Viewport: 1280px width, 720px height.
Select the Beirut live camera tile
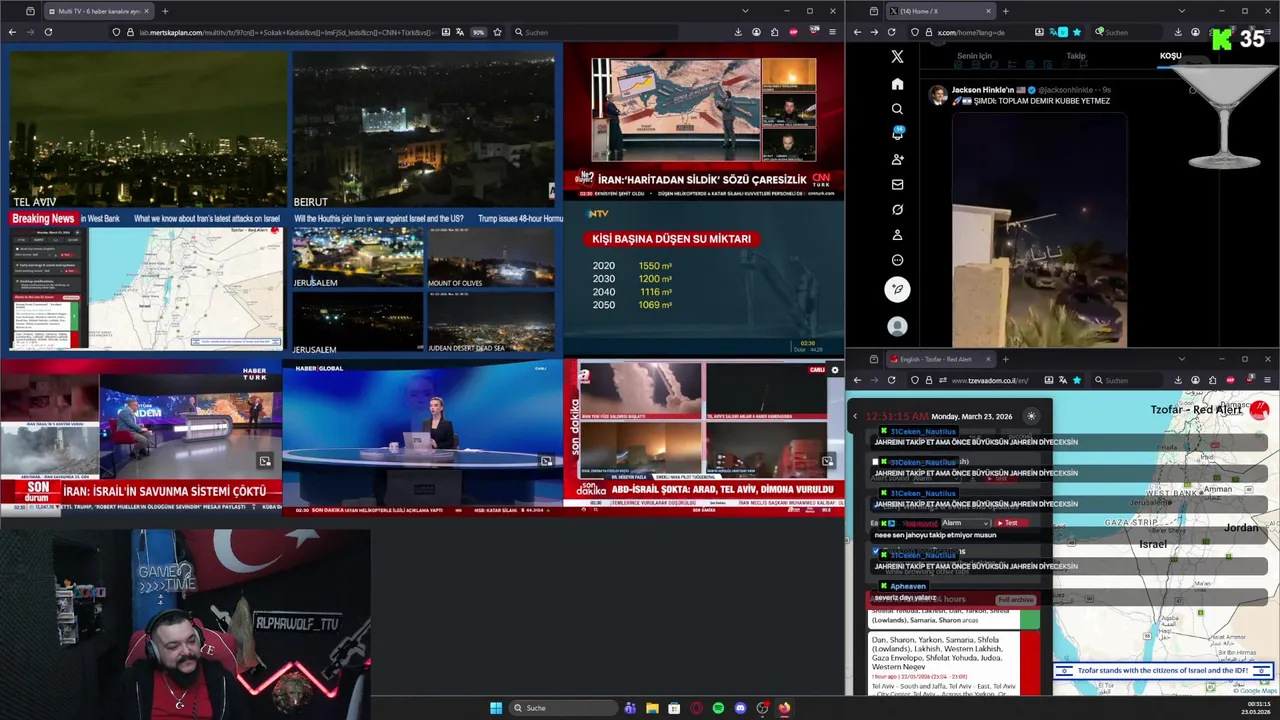click(x=423, y=130)
